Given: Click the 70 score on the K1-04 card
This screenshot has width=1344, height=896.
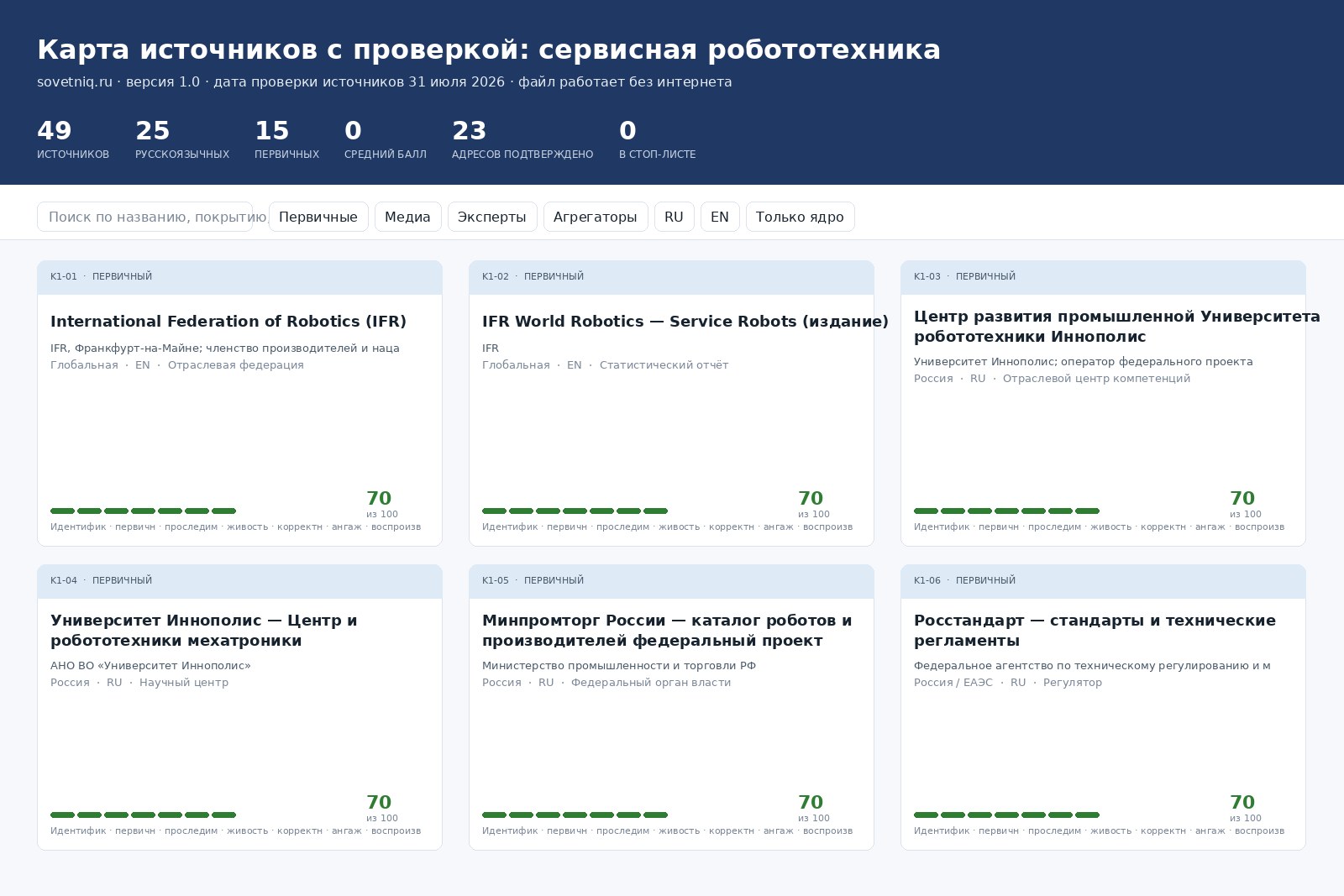Looking at the screenshot, I should tap(379, 803).
